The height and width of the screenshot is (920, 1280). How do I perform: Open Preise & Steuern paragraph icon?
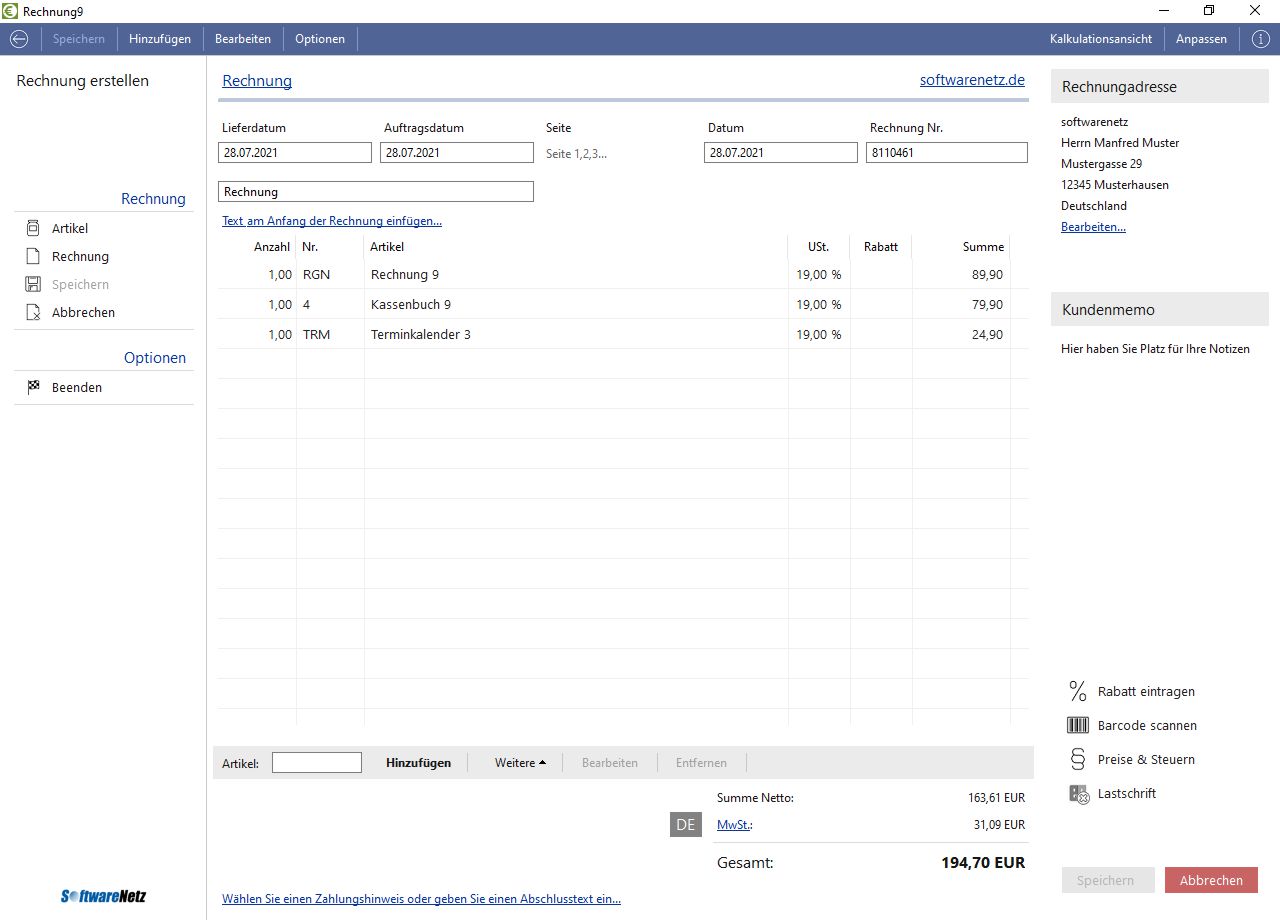click(1078, 759)
